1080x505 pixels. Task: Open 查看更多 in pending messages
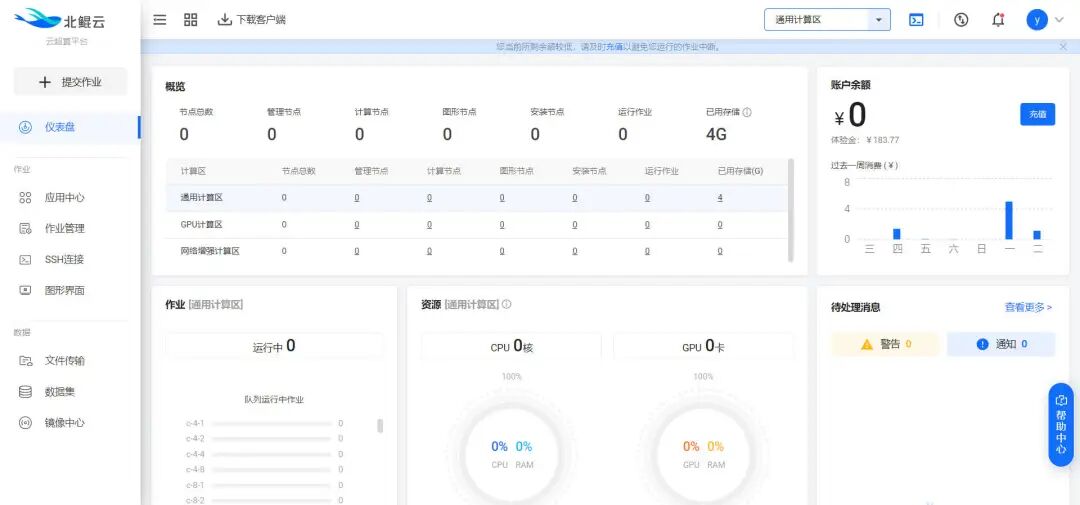(x=1028, y=307)
